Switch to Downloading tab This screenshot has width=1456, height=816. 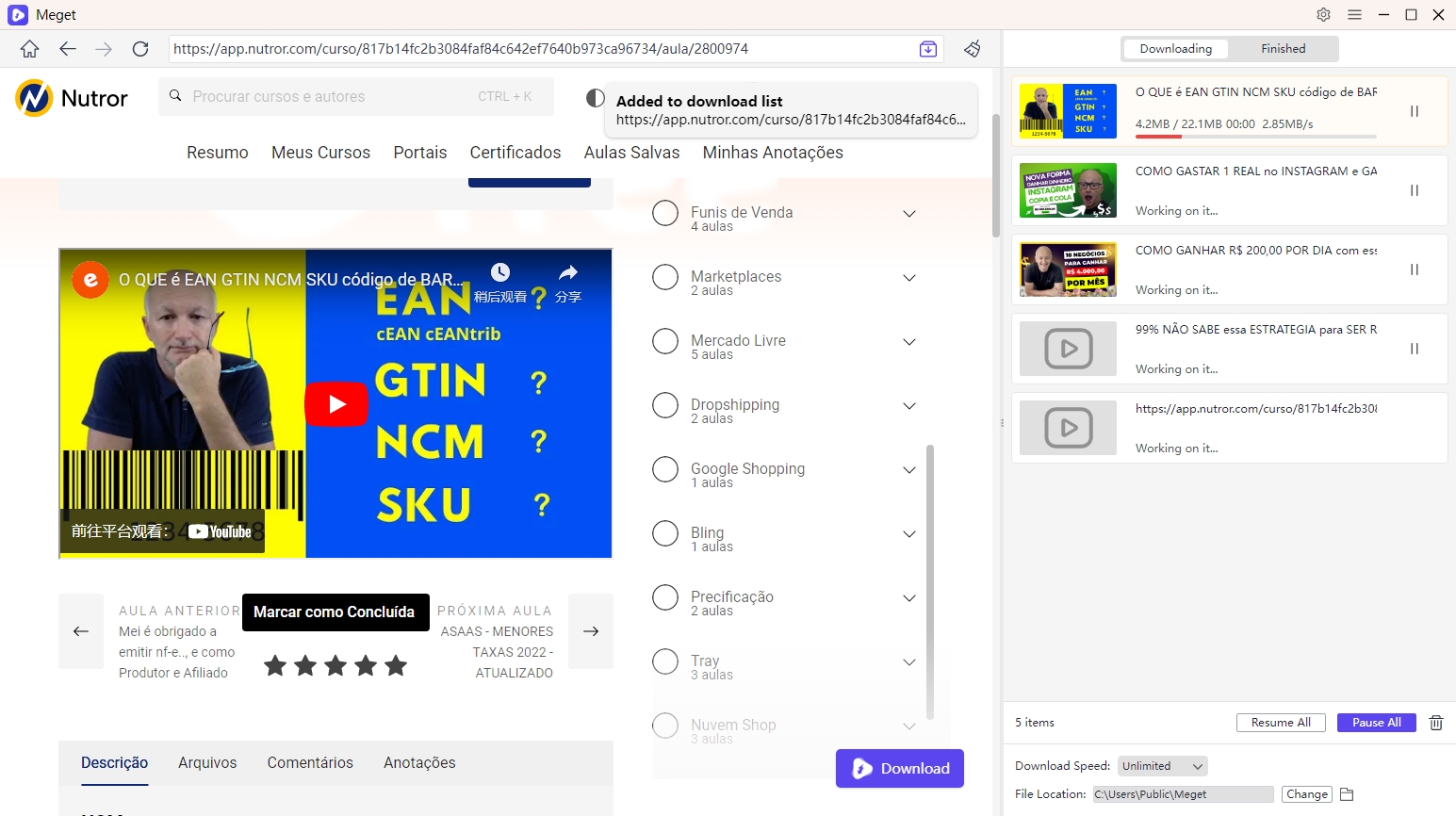click(1175, 49)
